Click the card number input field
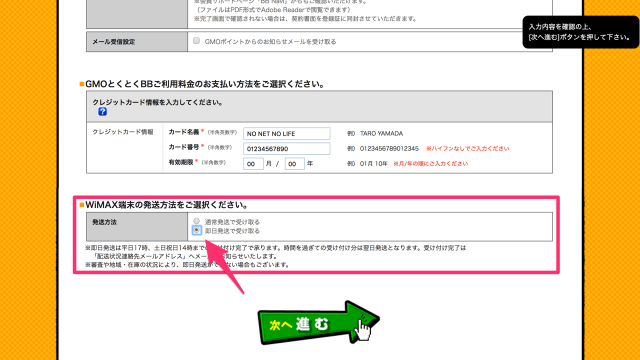 [287, 149]
